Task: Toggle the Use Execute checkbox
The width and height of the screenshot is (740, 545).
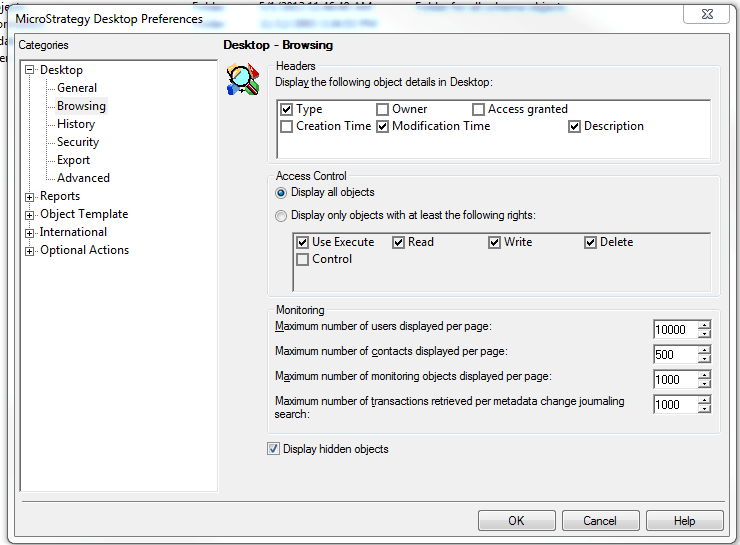Action: pos(303,243)
